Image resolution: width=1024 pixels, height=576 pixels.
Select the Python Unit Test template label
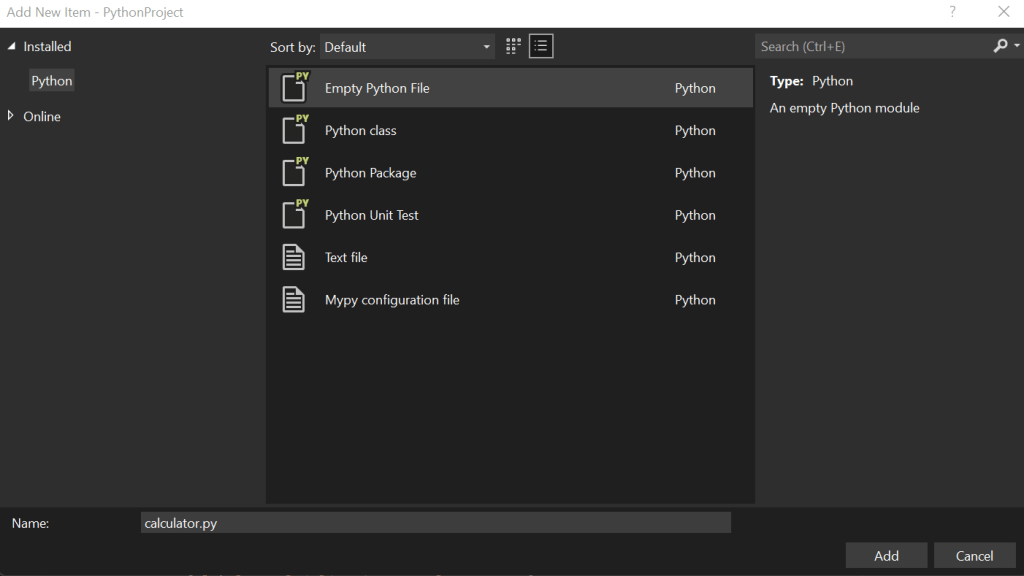click(372, 215)
